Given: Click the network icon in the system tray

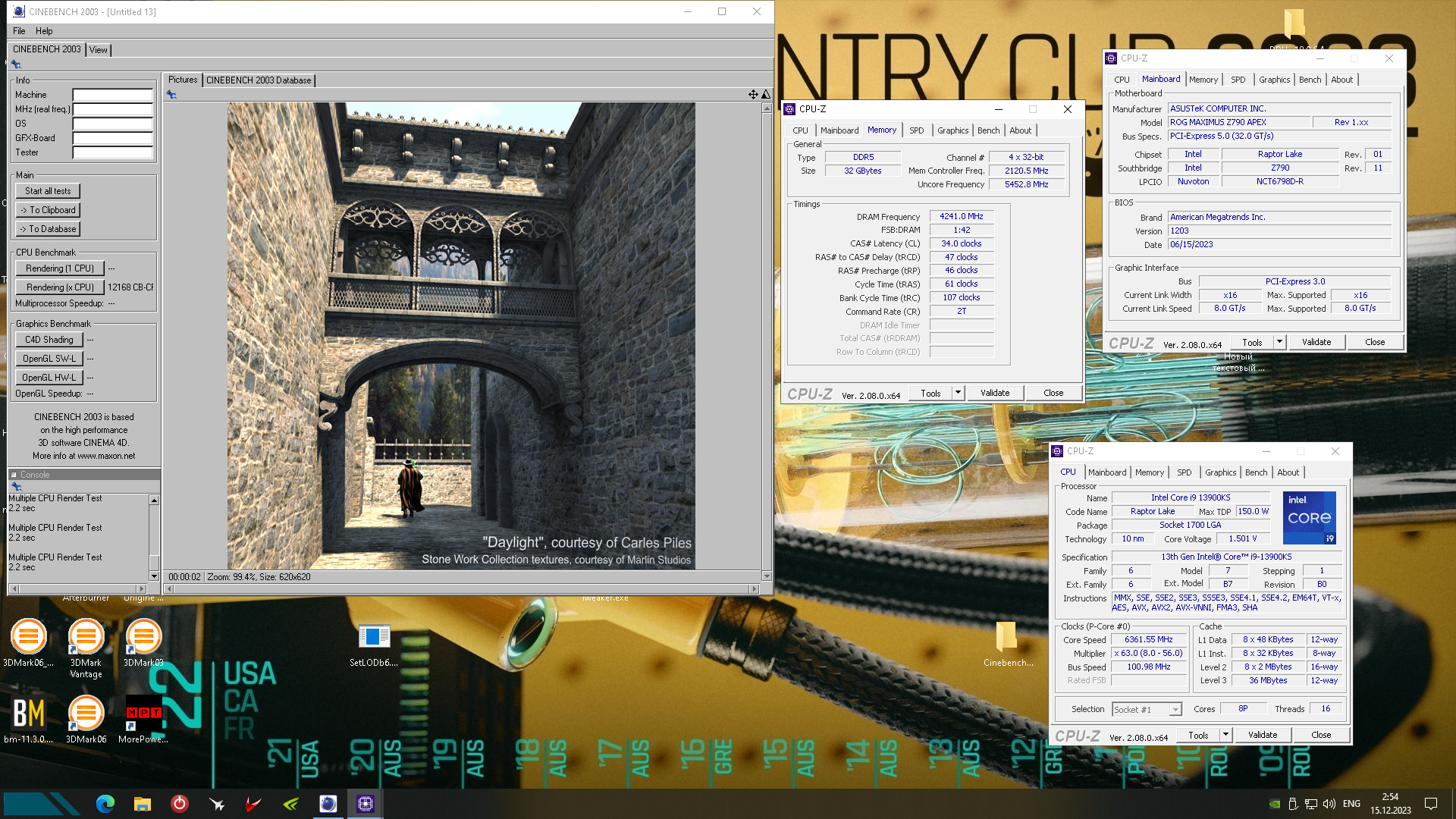Looking at the screenshot, I should pos(1312,804).
